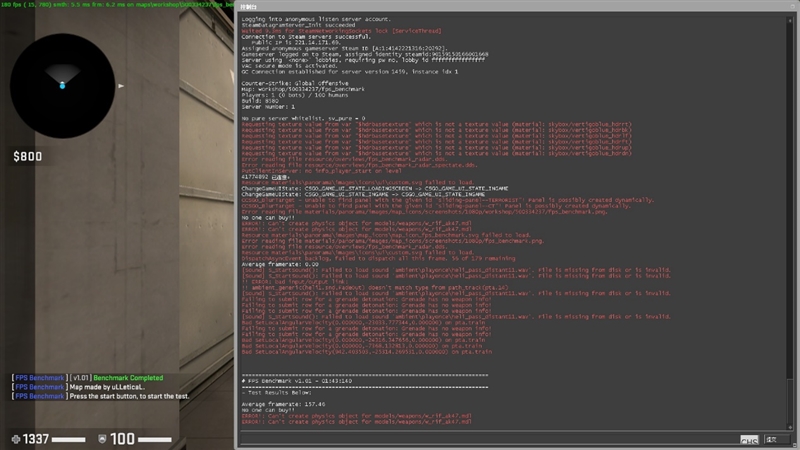Click the armor shield icon
The width and height of the screenshot is (800, 450).
click(x=102, y=439)
